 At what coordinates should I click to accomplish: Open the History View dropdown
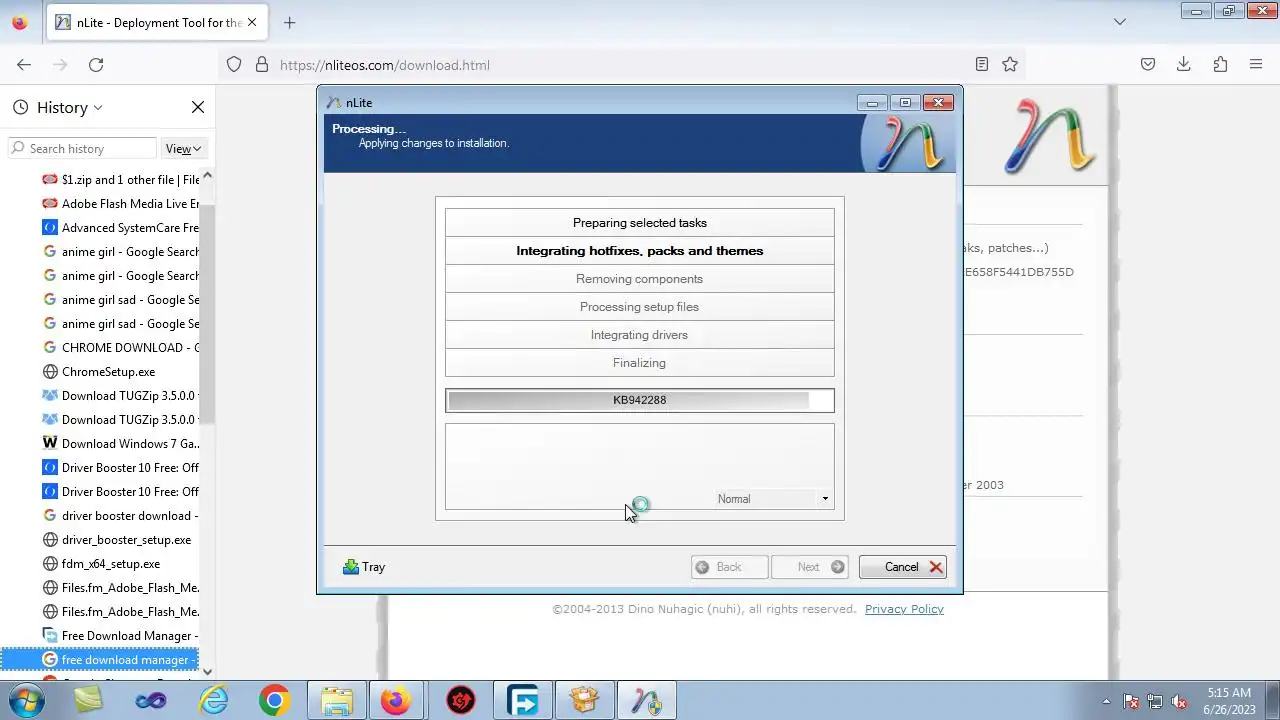[184, 148]
